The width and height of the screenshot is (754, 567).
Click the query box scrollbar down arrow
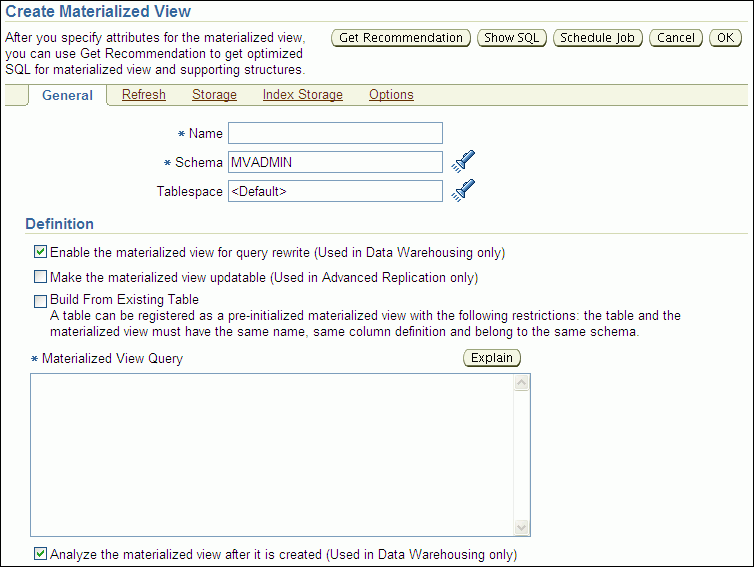[522, 528]
